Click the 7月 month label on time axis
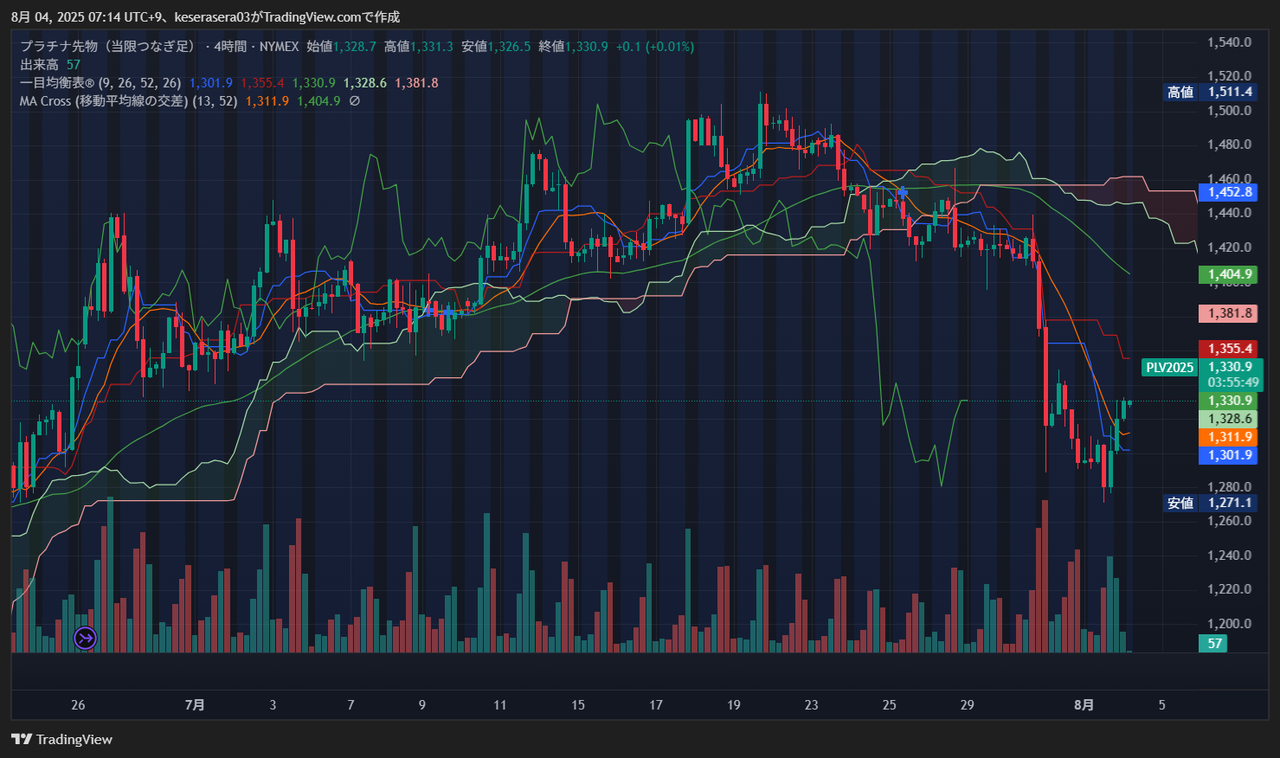 click(x=195, y=705)
